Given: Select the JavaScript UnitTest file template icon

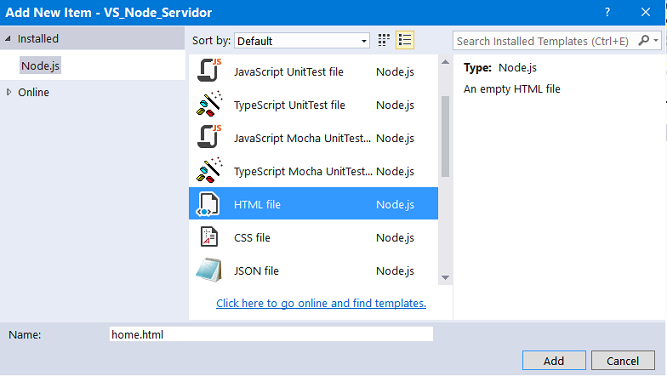Looking at the screenshot, I should (209, 71).
